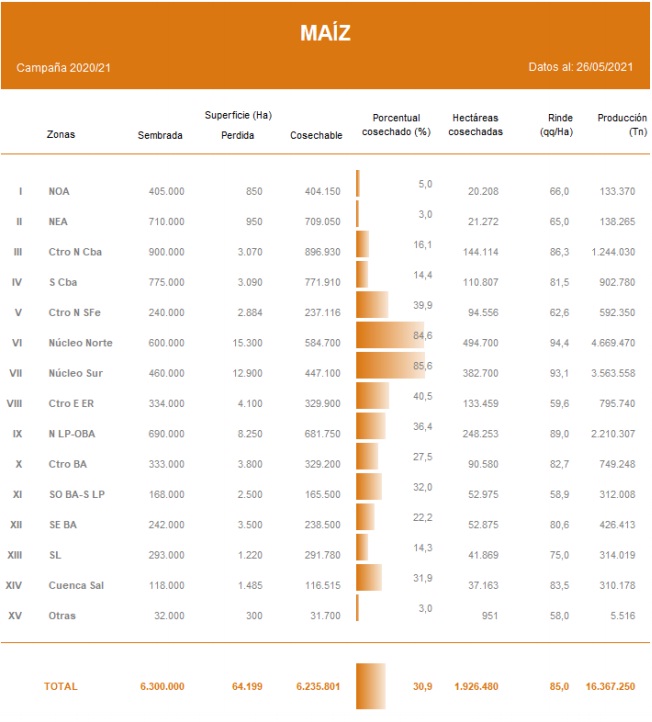Click the Núcleo Norte harvest progress bar
652x722 pixels.
tap(390, 335)
